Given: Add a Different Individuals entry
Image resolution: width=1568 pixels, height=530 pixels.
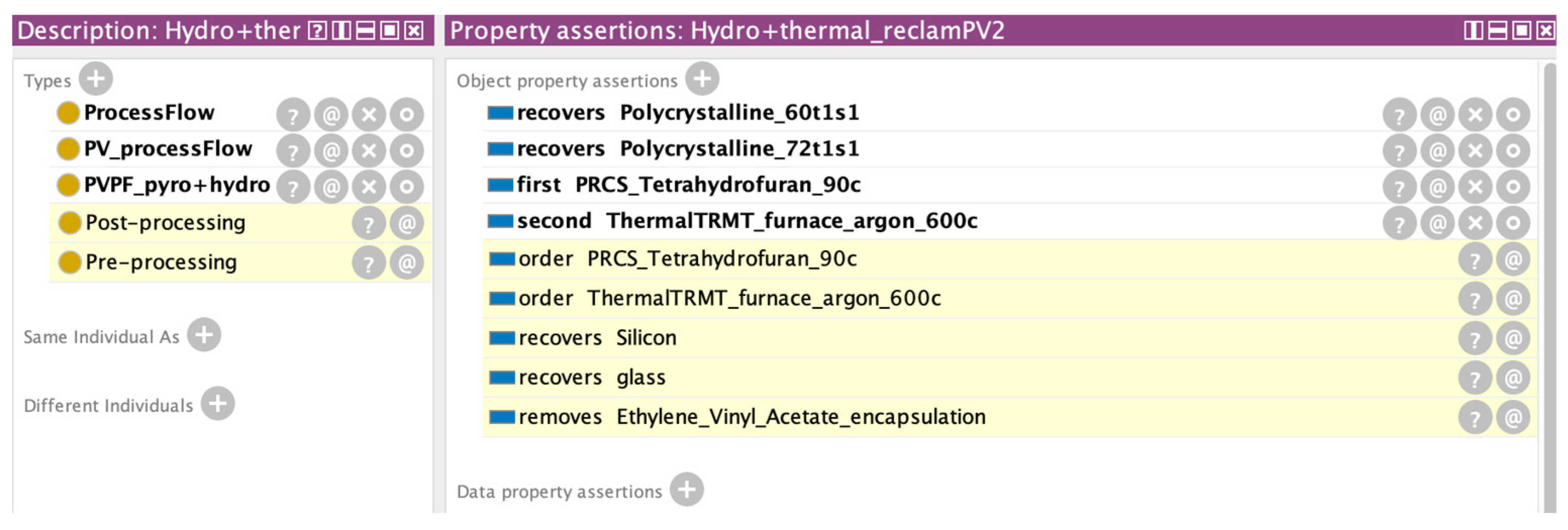Looking at the screenshot, I should (217, 403).
